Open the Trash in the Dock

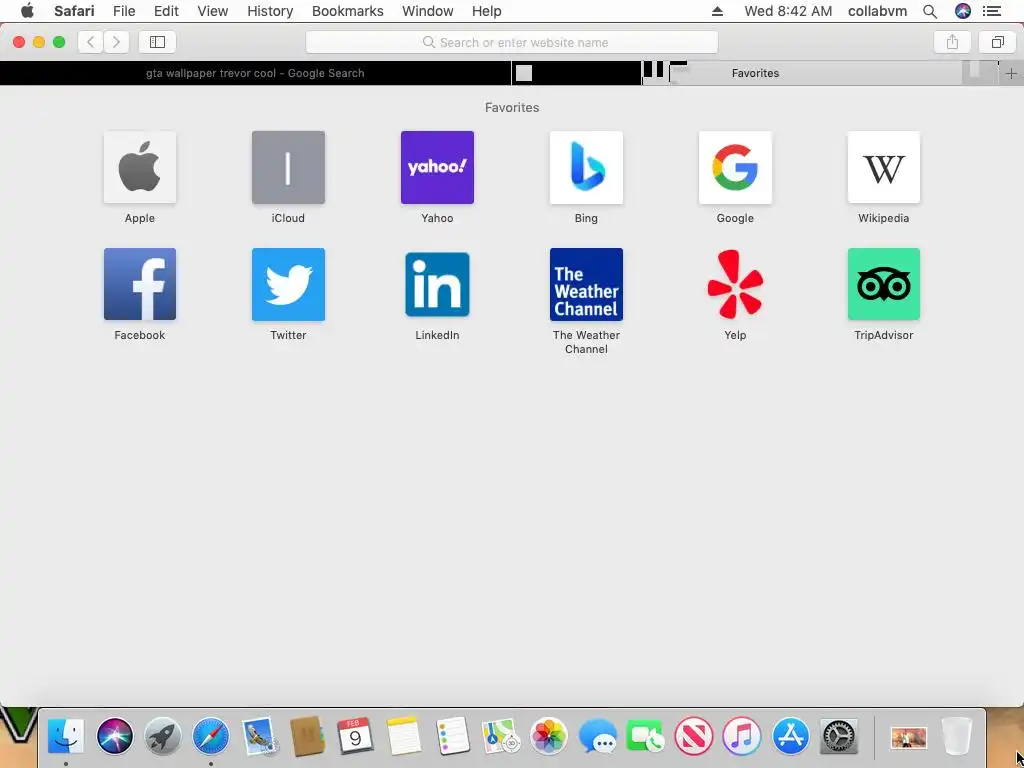957,737
